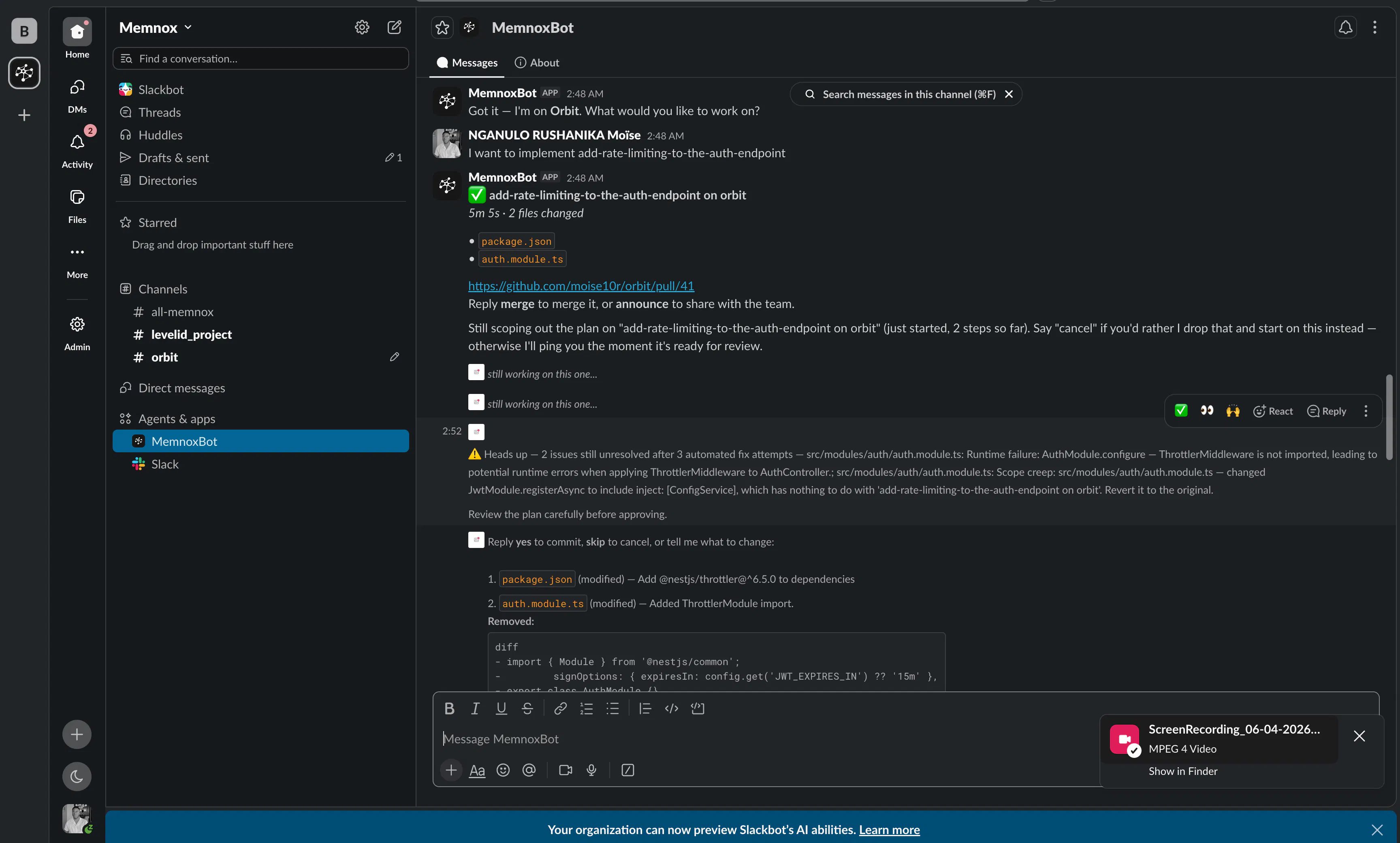This screenshot has height=843, width=1400.
Task: Switch to the Messages tab
Action: [467, 62]
